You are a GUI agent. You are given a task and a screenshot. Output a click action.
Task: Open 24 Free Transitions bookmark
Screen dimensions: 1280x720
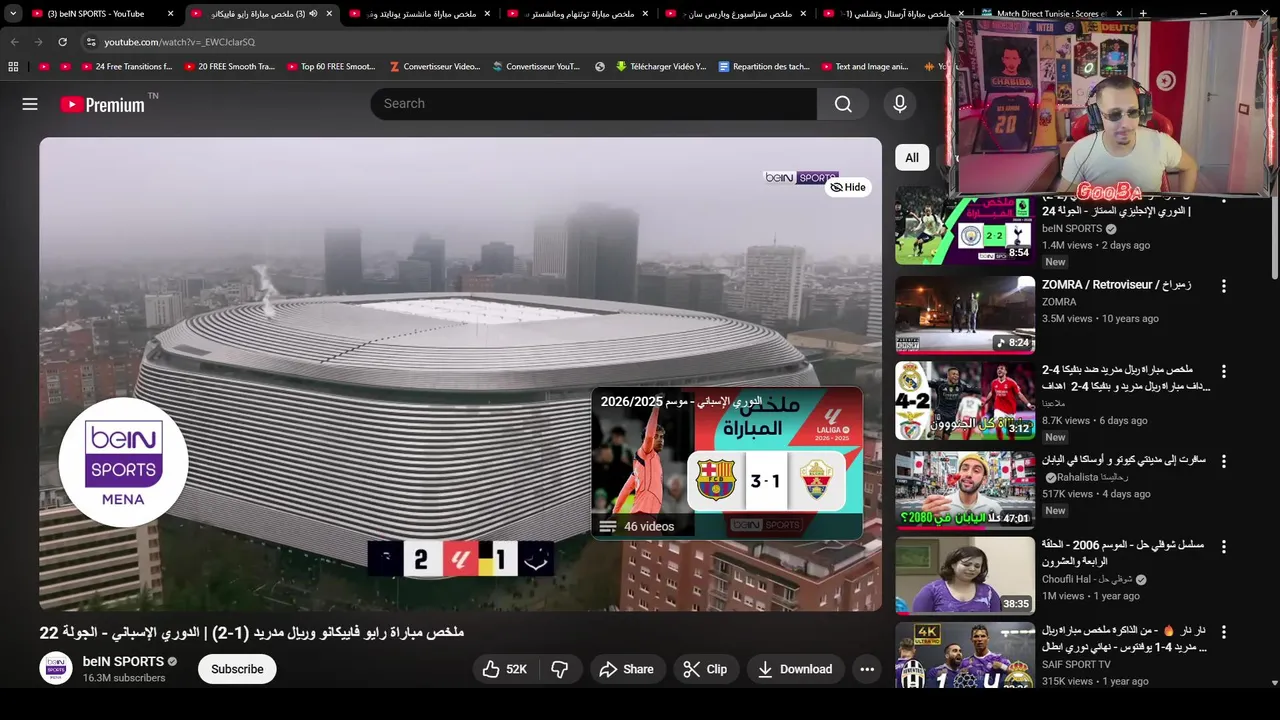point(126,67)
